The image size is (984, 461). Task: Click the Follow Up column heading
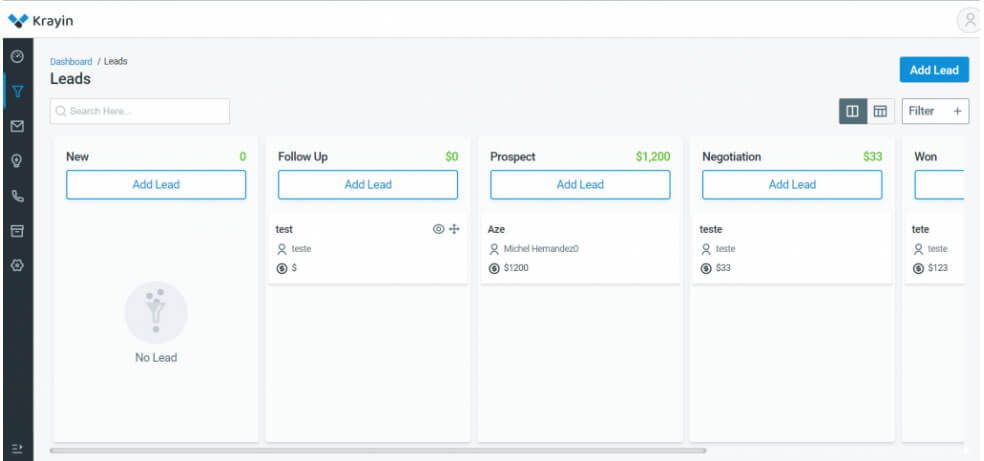302,157
